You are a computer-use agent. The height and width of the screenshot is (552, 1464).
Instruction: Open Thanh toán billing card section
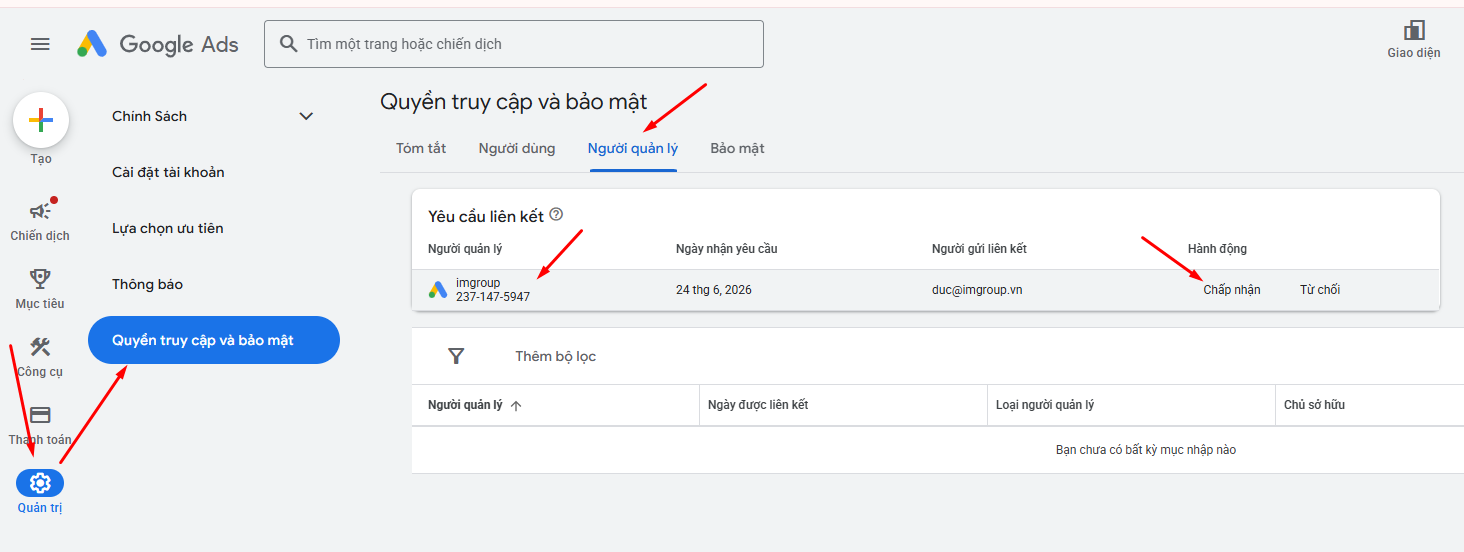pos(40,424)
